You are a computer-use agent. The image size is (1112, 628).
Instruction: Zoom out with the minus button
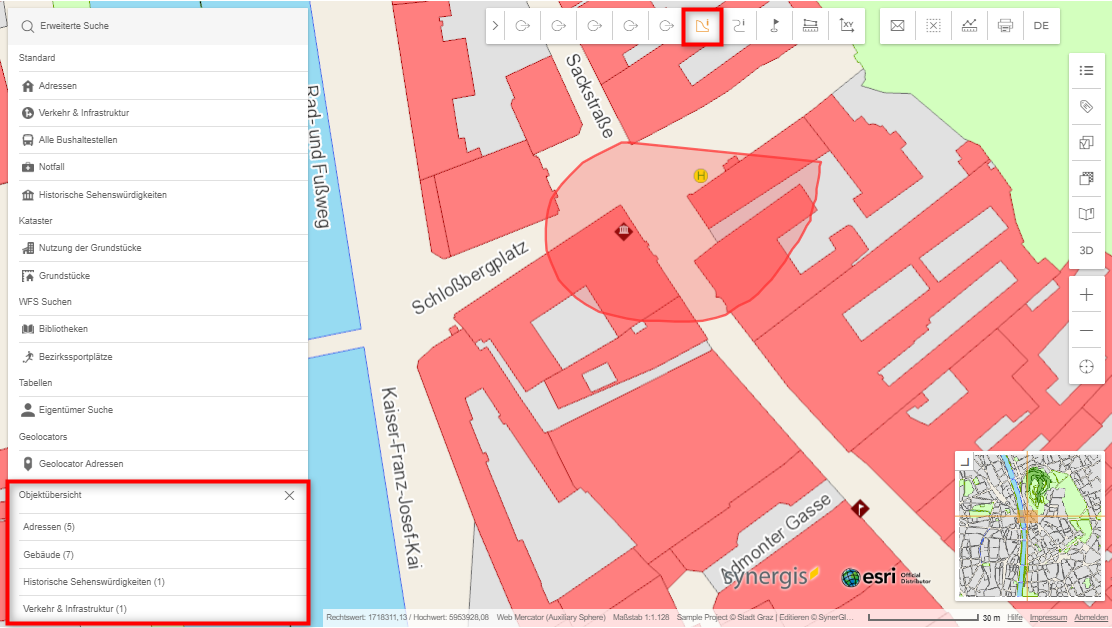[1086, 331]
